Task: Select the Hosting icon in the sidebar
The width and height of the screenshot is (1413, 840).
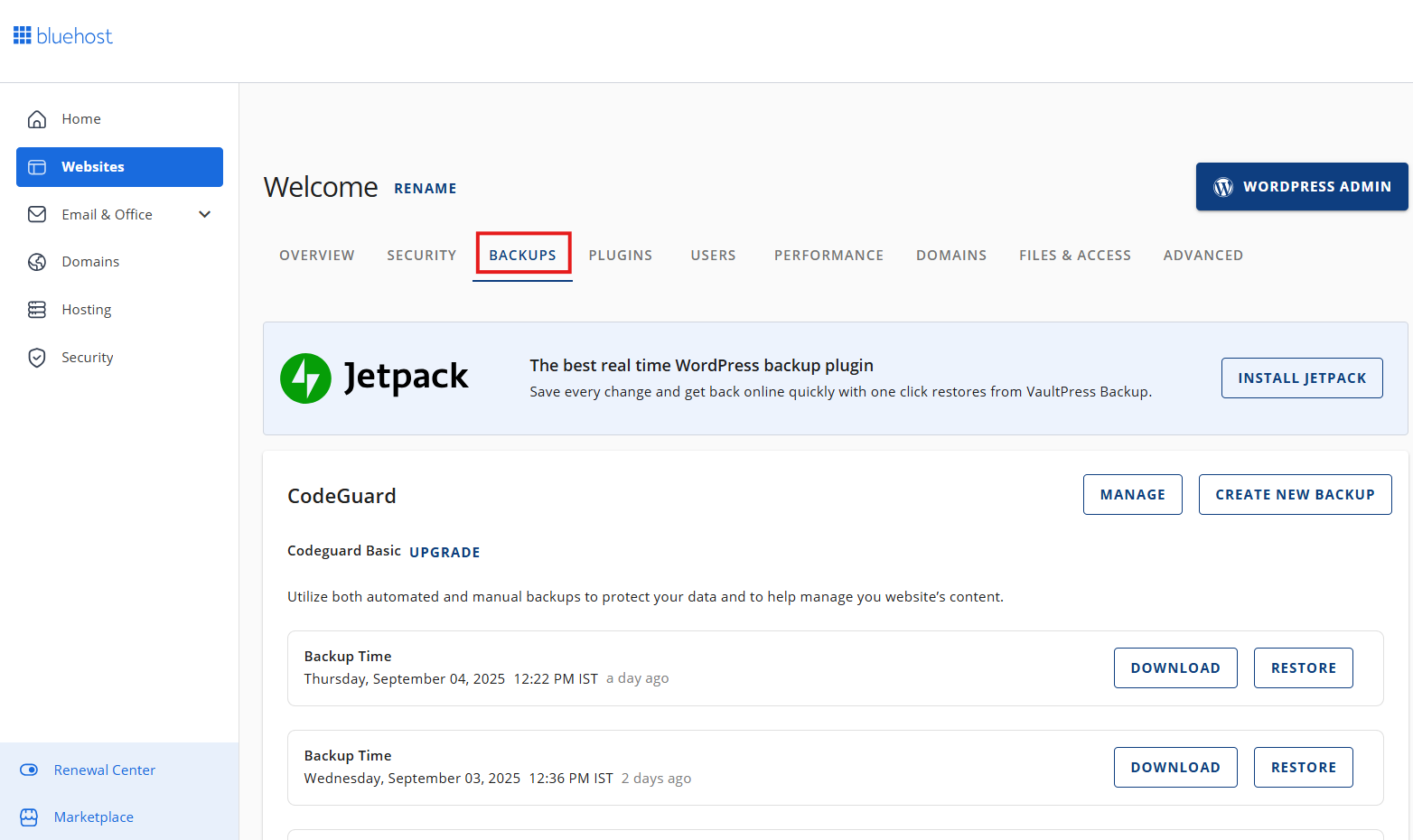Action: [x=36, y=309]
